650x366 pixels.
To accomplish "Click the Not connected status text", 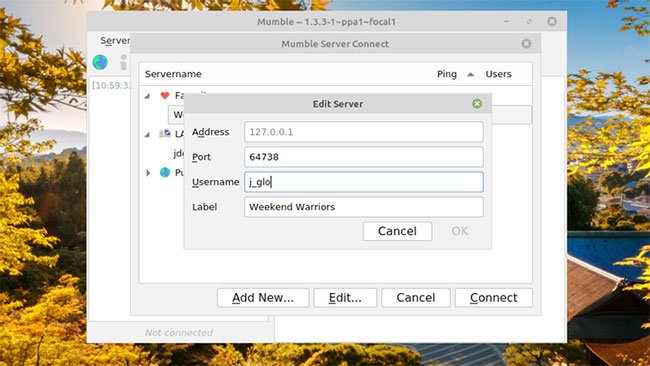I will coord(179,332).
